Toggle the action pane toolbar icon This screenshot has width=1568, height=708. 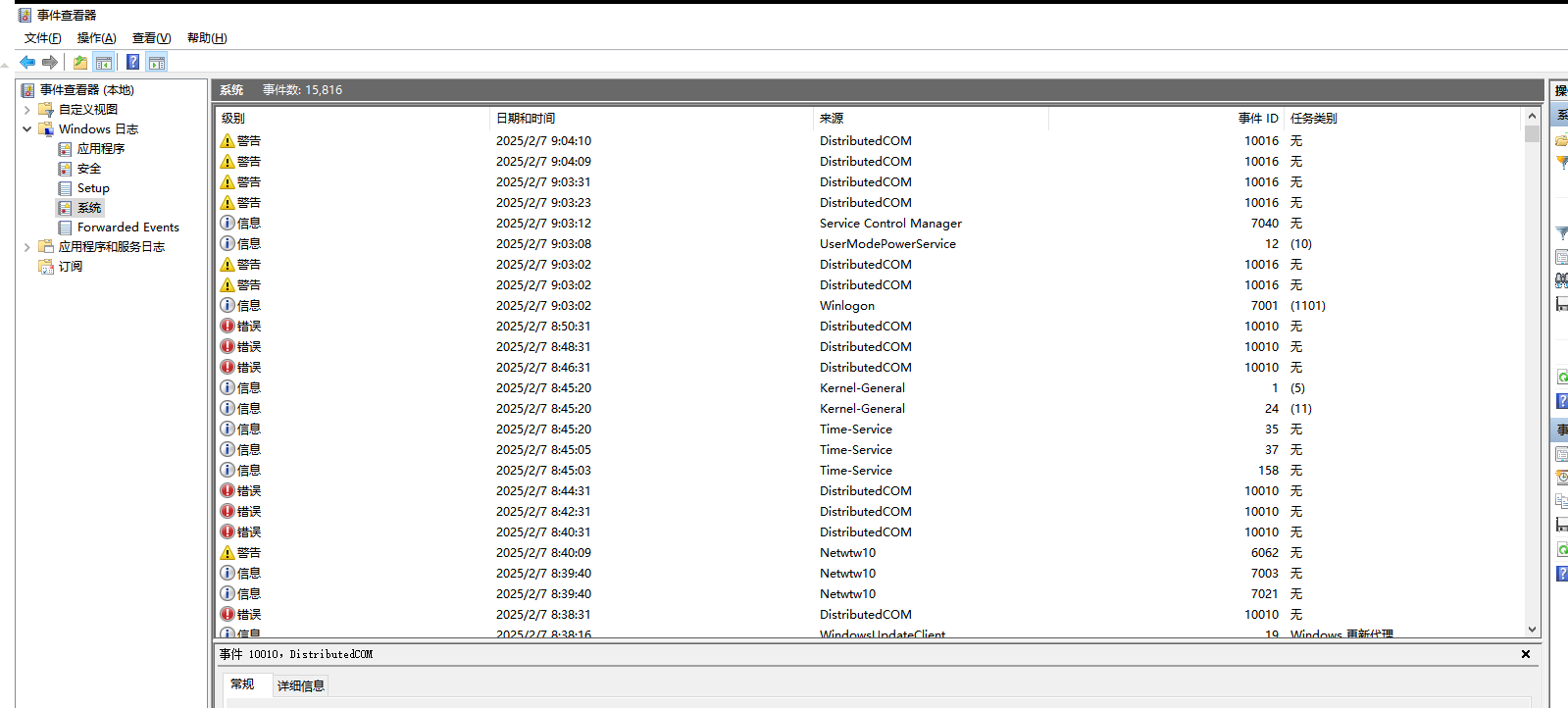[x=157, y=63]
